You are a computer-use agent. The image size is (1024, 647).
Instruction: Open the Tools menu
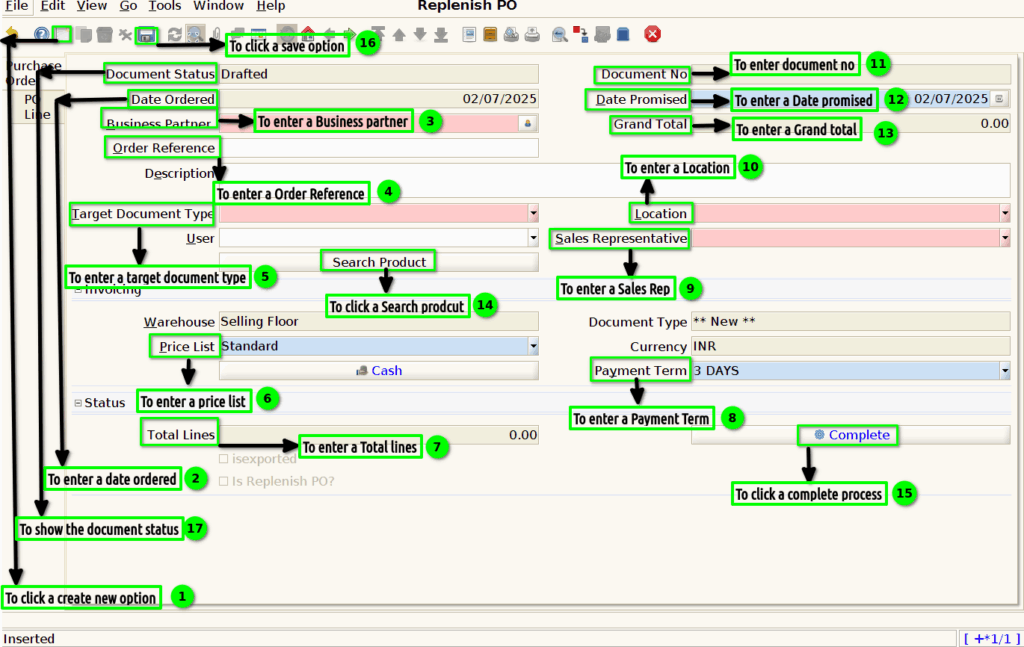[165, 6]
